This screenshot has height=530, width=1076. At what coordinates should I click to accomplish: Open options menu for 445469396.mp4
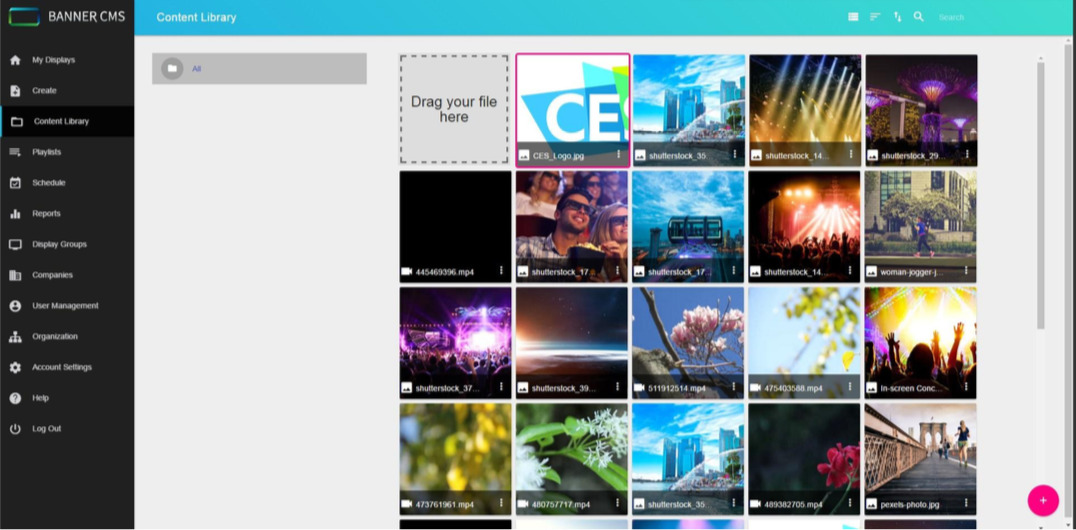pos(502,270)
